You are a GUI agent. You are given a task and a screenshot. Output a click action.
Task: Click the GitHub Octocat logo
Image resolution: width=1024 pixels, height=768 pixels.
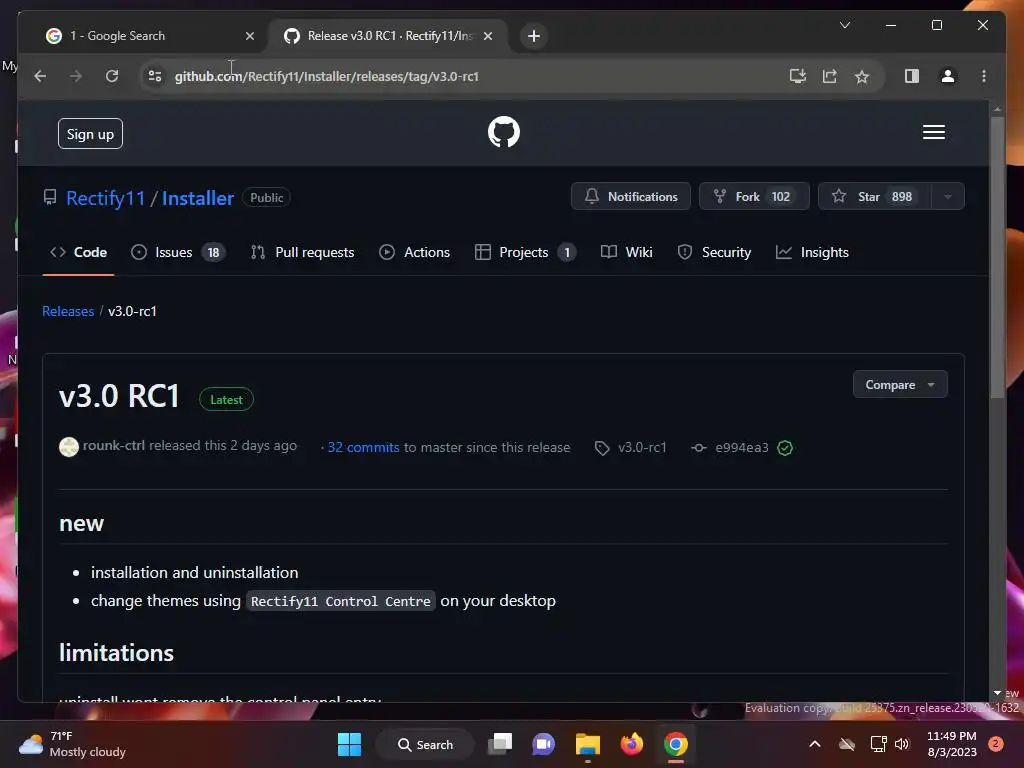[x=504, y=132]
